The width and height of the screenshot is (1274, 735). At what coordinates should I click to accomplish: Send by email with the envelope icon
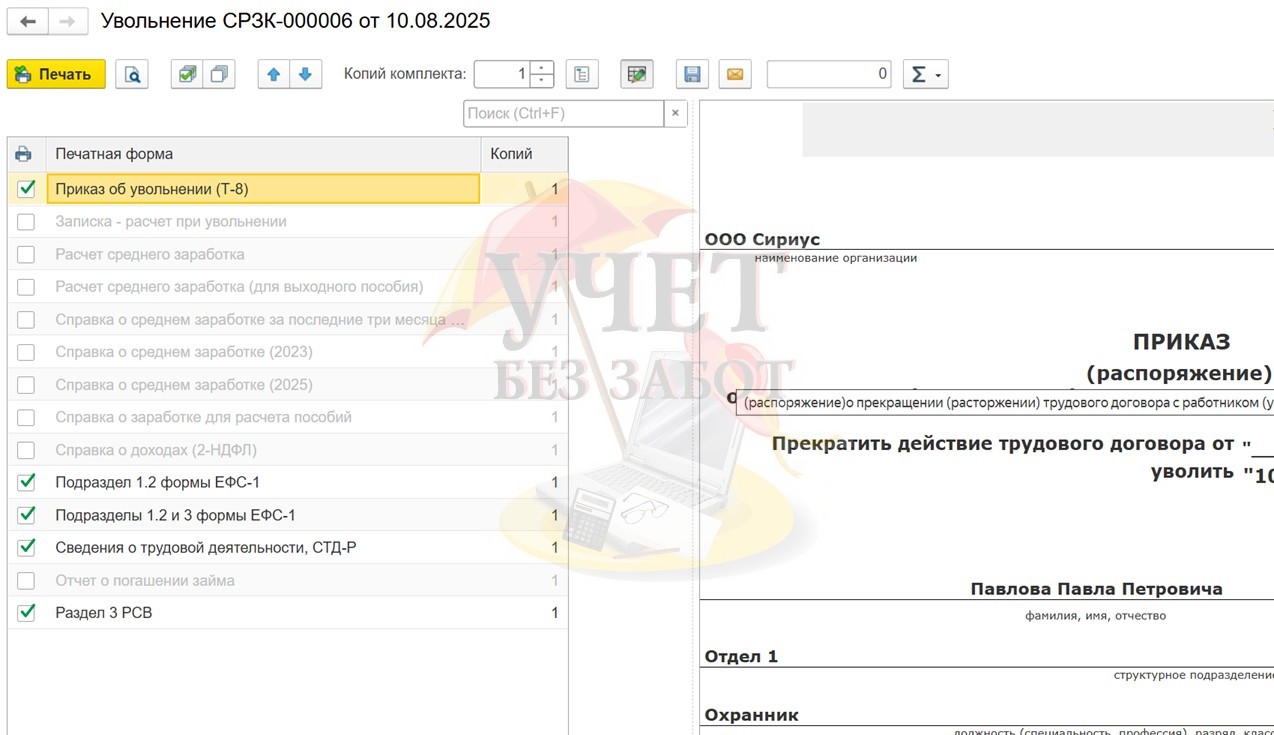[735, 74]
